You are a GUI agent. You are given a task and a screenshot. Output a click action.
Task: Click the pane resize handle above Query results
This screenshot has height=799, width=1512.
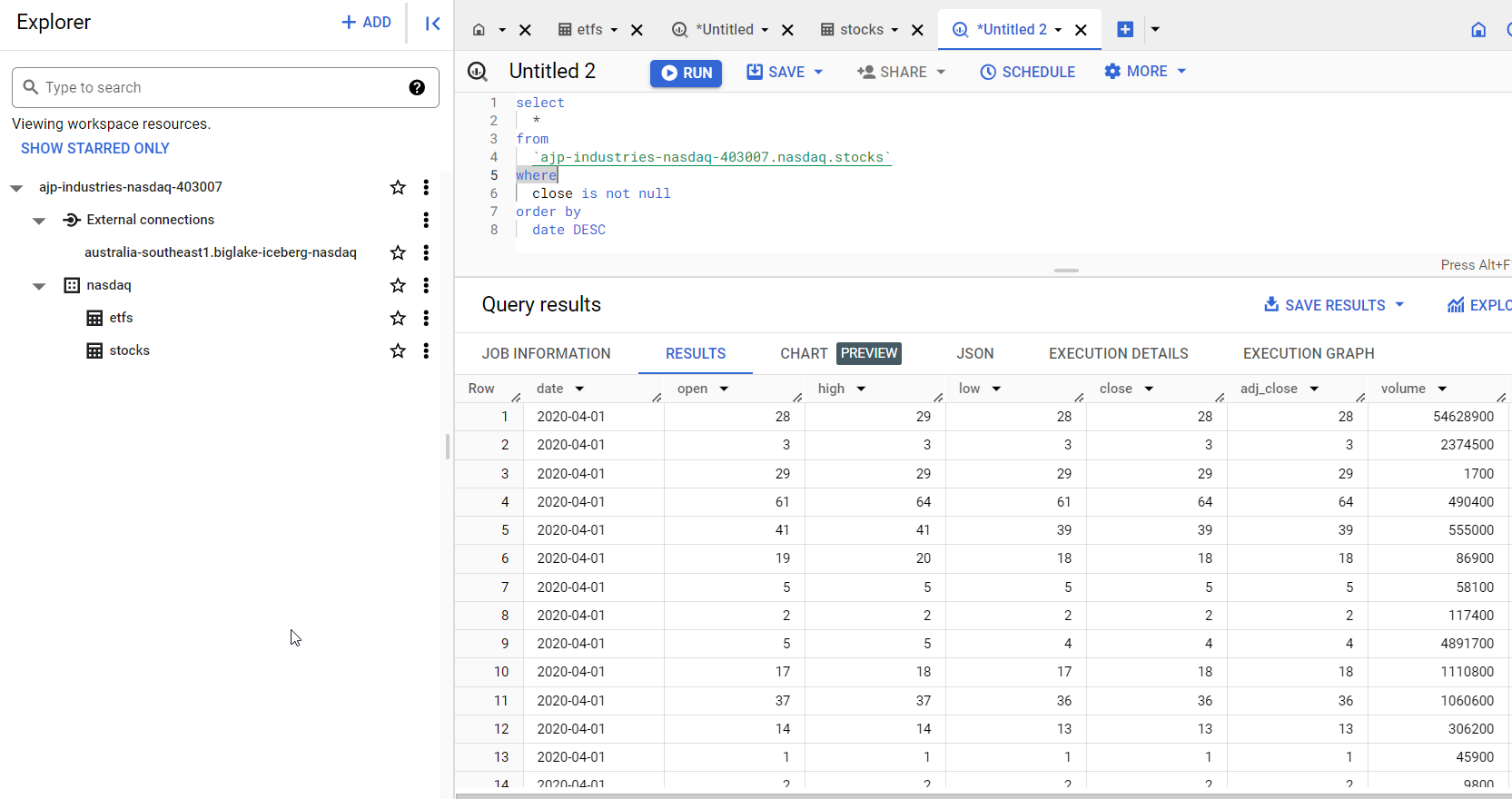point(1066,271)
